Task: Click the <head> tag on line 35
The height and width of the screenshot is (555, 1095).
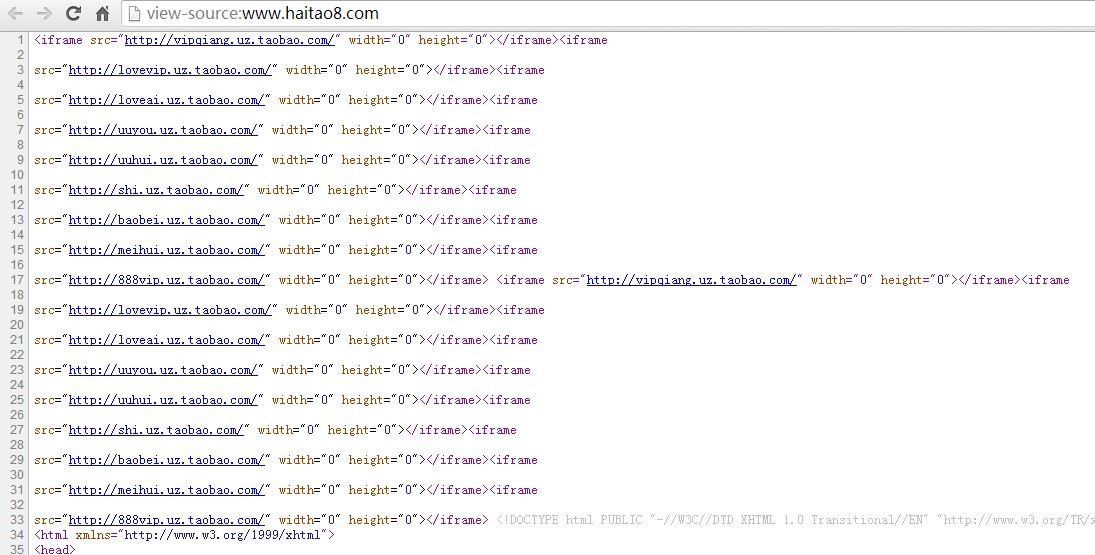Action: pos(54,549)
